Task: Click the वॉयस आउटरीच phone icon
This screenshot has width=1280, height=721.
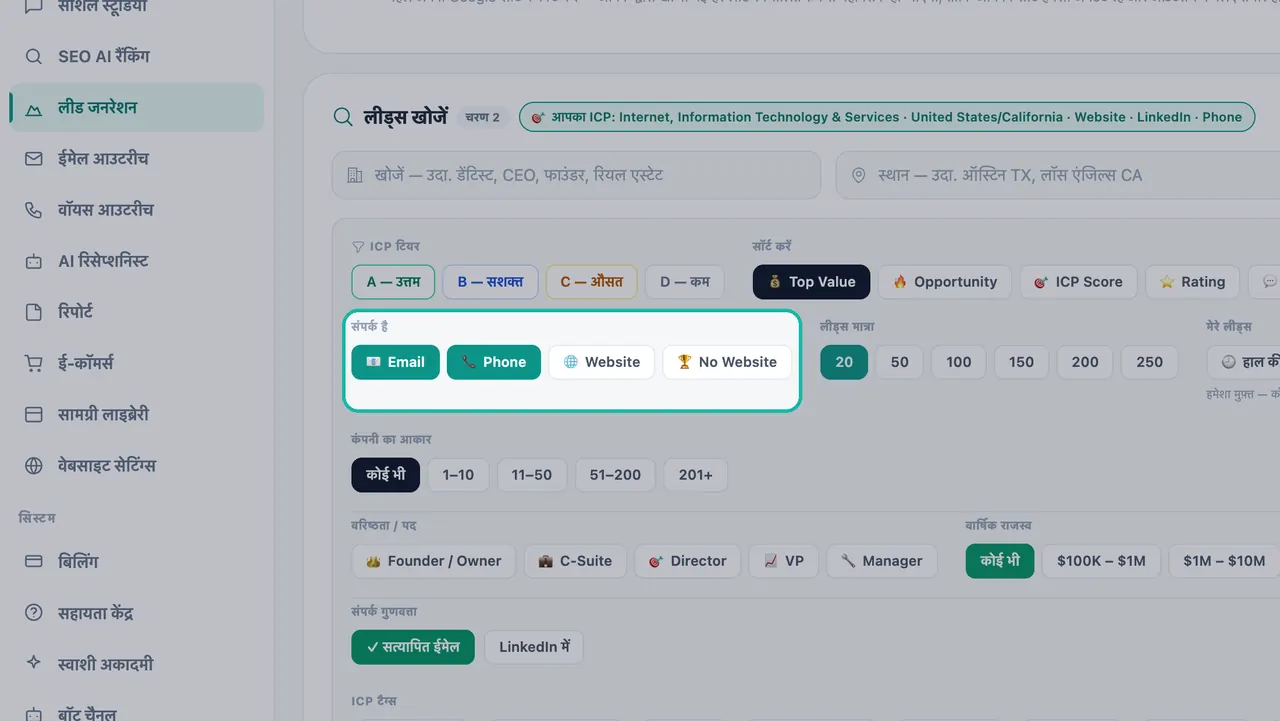Action: tap(34, 209)
